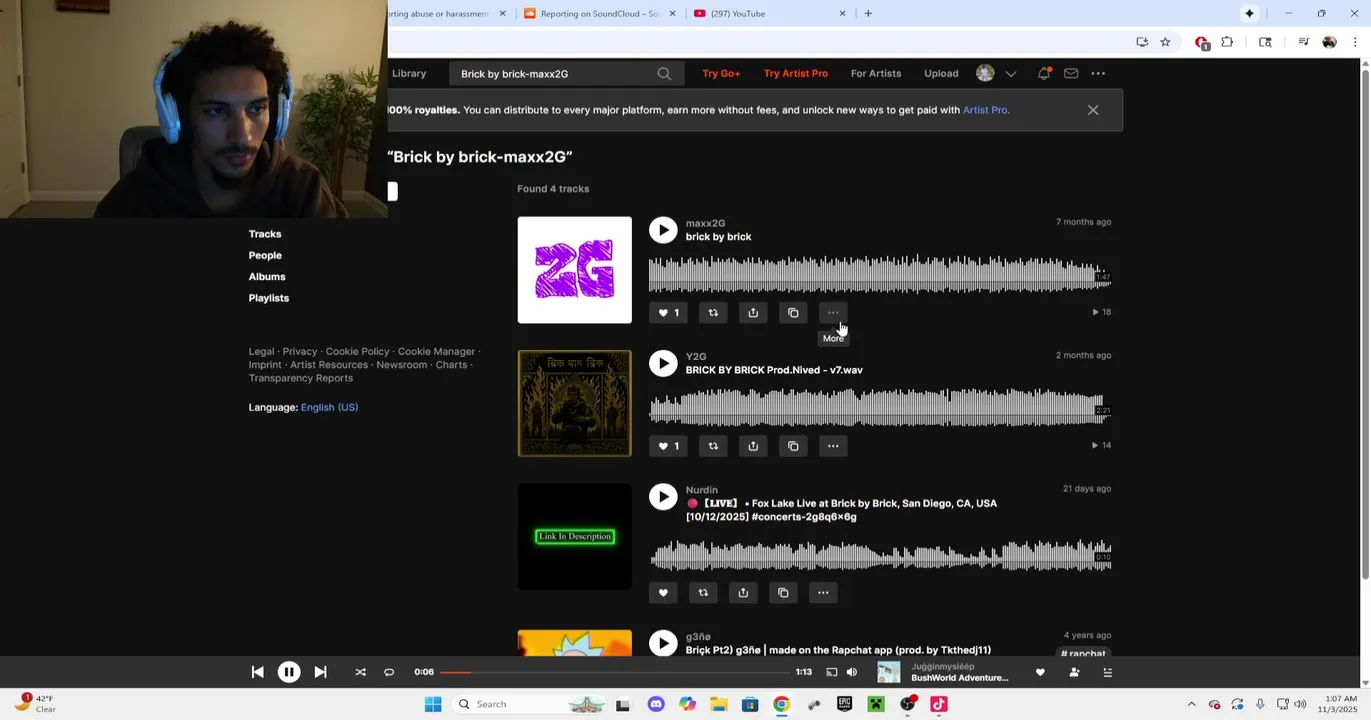Skip to previous track in player

[x=258, y=672]
